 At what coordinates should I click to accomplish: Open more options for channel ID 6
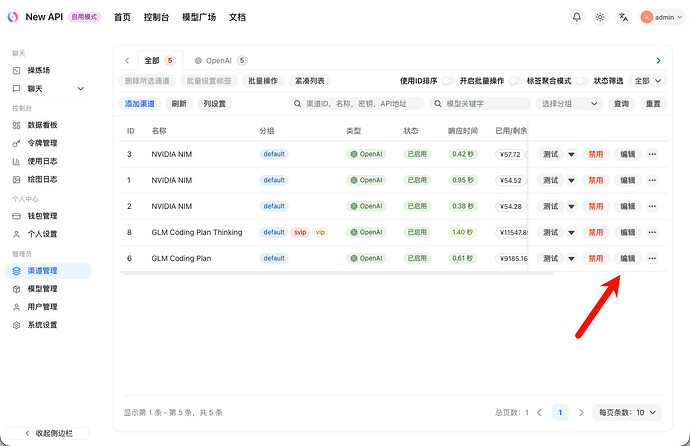click(652, 258)
